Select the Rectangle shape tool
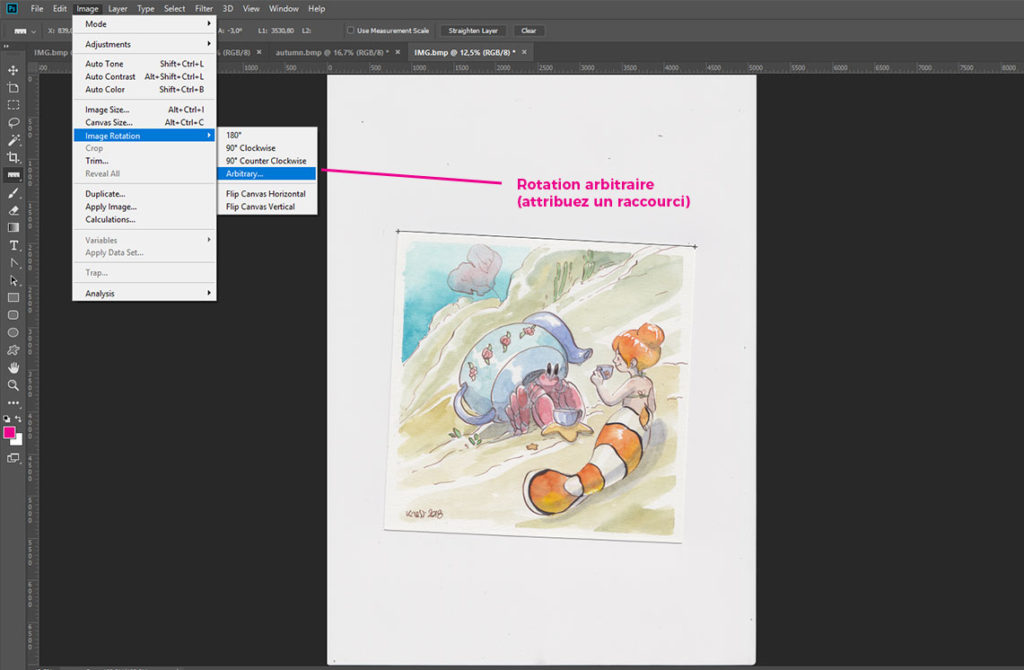1024x670 pixels. click(x=13, y=298)
